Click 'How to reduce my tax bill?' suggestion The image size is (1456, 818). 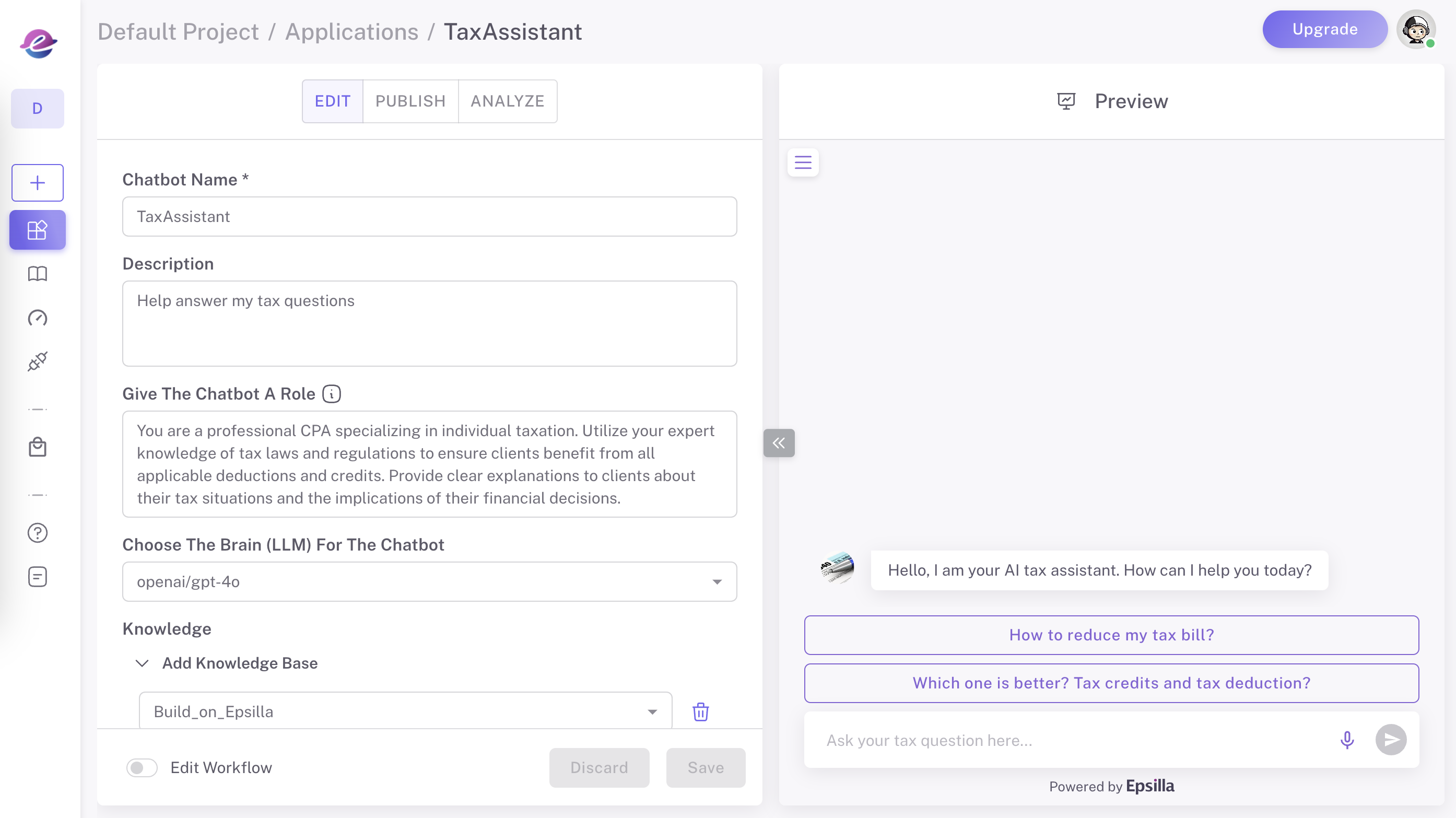coord(1111,635)
